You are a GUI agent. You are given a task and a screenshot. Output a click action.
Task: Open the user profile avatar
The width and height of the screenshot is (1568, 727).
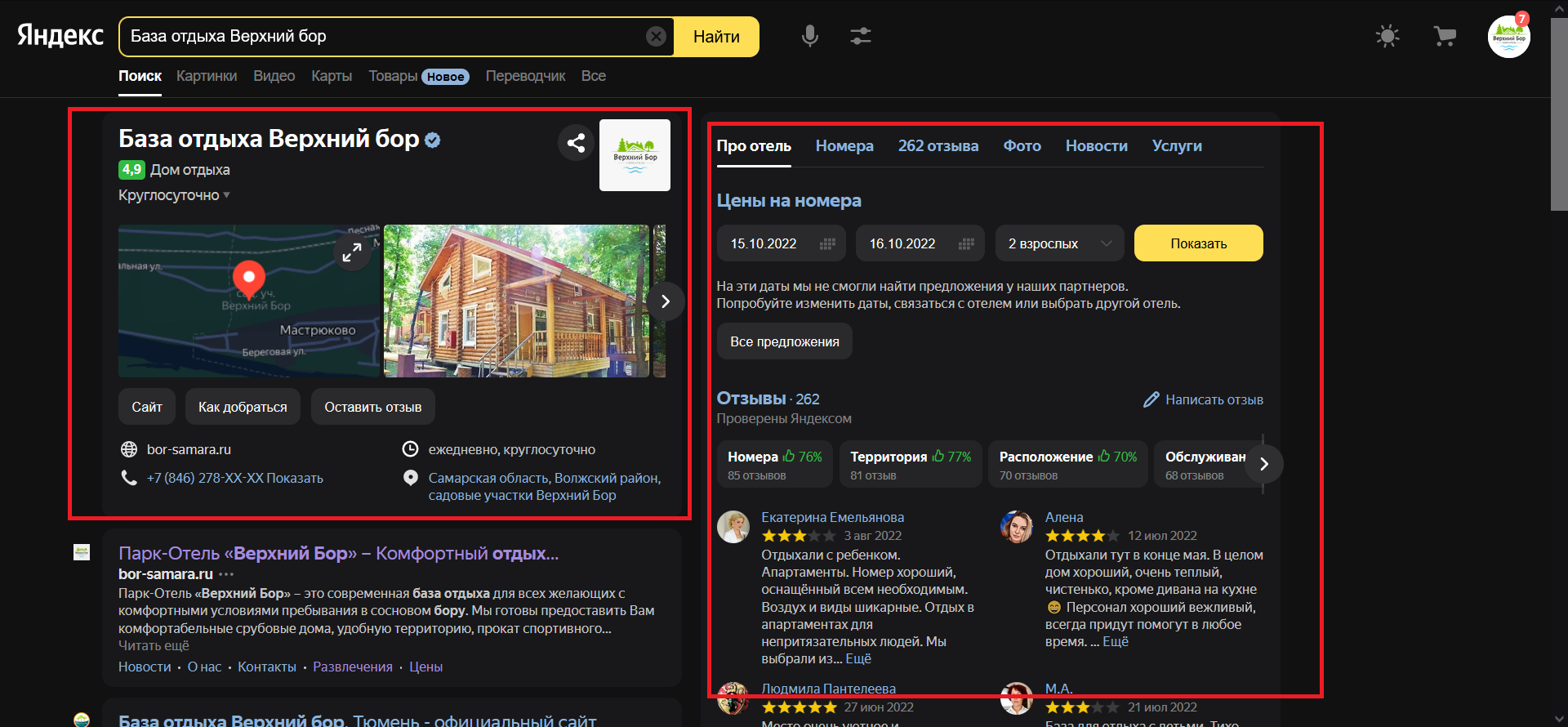click(1508, 37)
